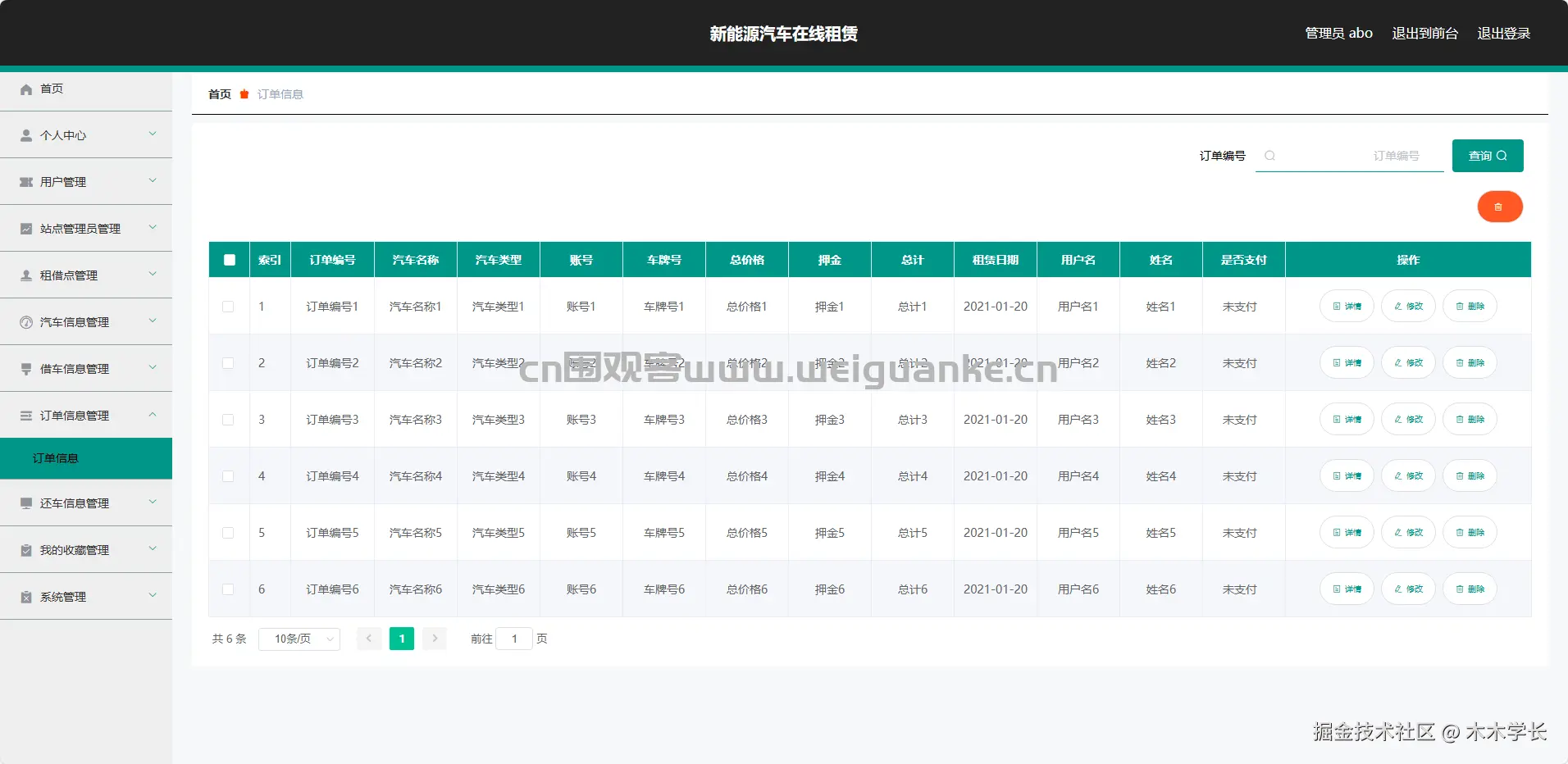Check the checkbox for row 2

tap(228, 363)
